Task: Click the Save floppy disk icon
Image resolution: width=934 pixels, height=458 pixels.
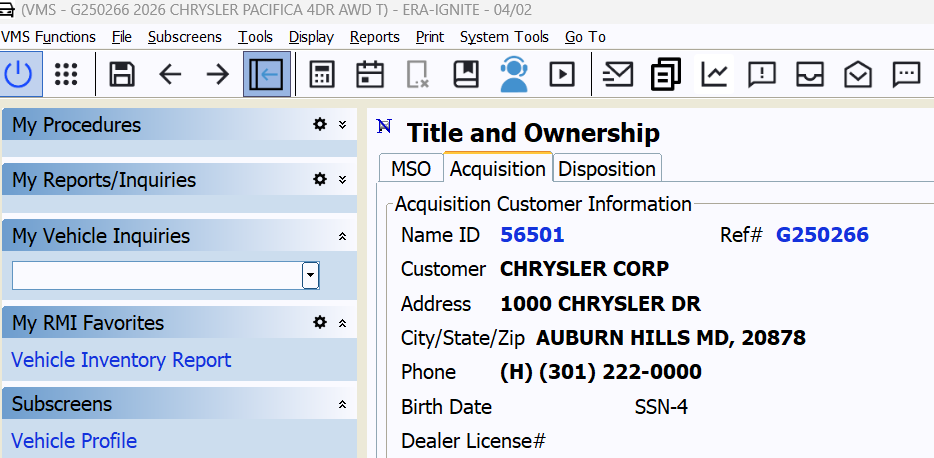Action: pos(122,74)
